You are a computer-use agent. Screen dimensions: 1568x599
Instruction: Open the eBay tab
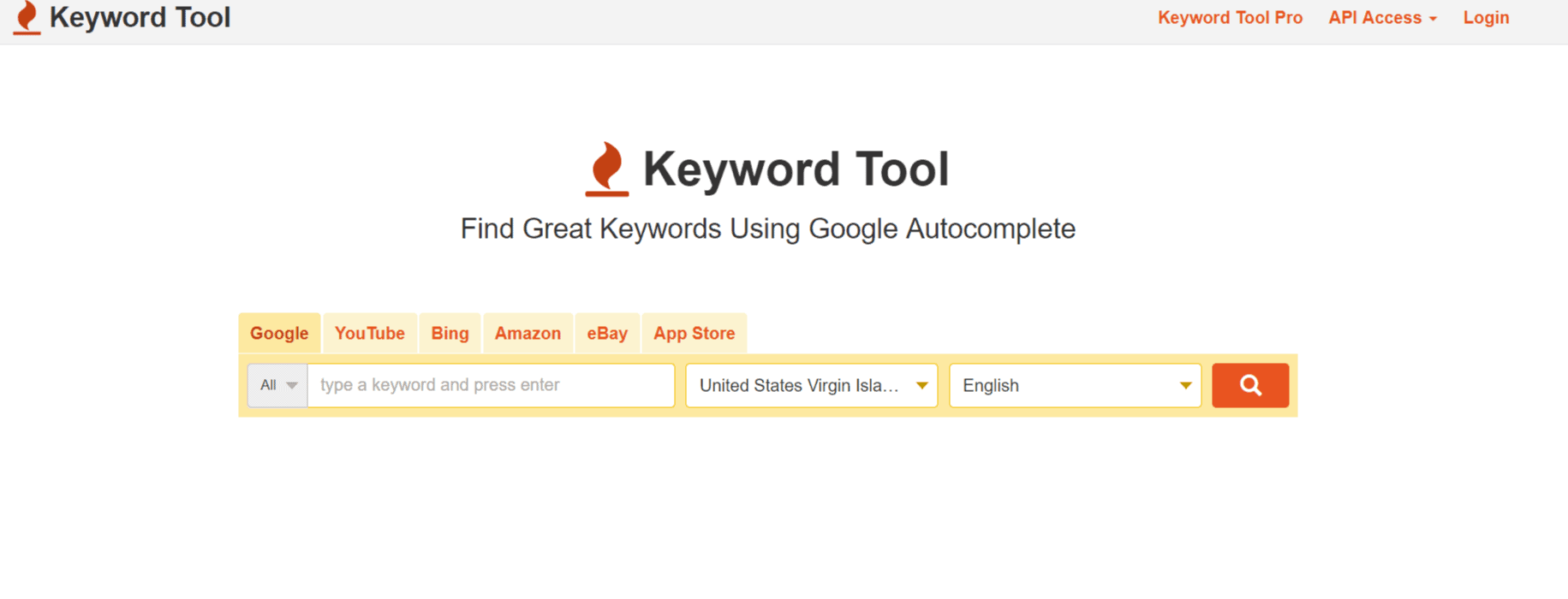pos(607,334)
